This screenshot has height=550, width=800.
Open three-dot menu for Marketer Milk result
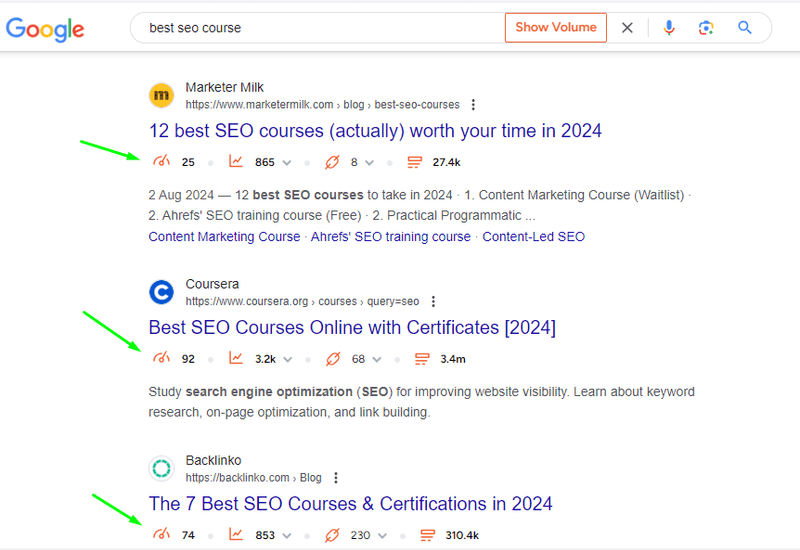point(473,105)
